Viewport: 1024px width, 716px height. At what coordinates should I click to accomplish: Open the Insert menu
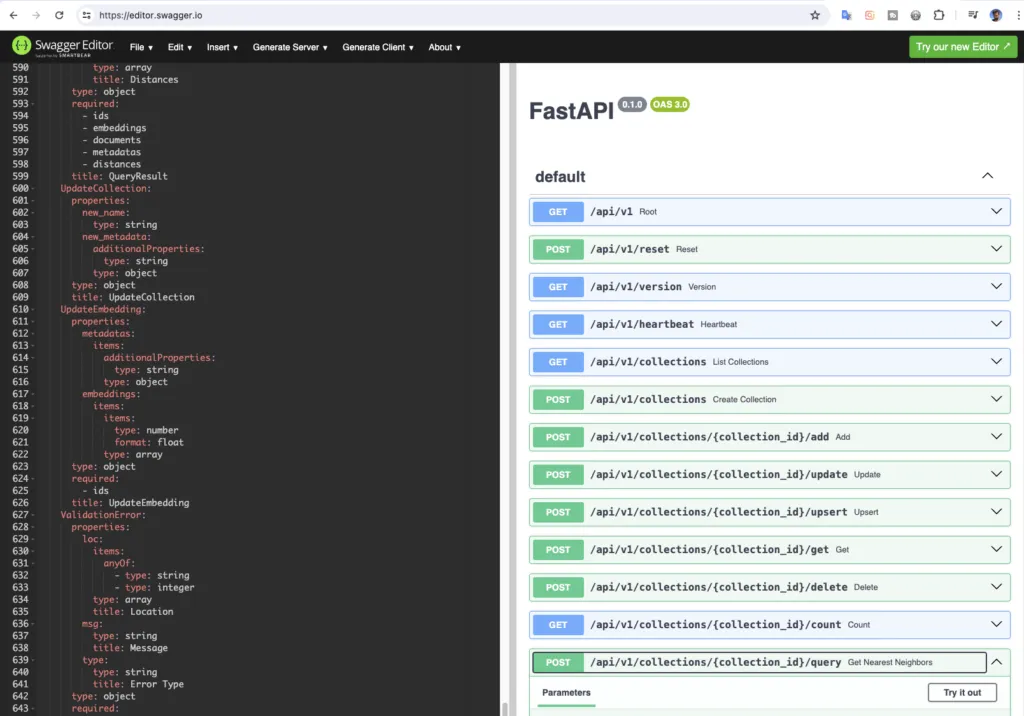tap(222, 47)
